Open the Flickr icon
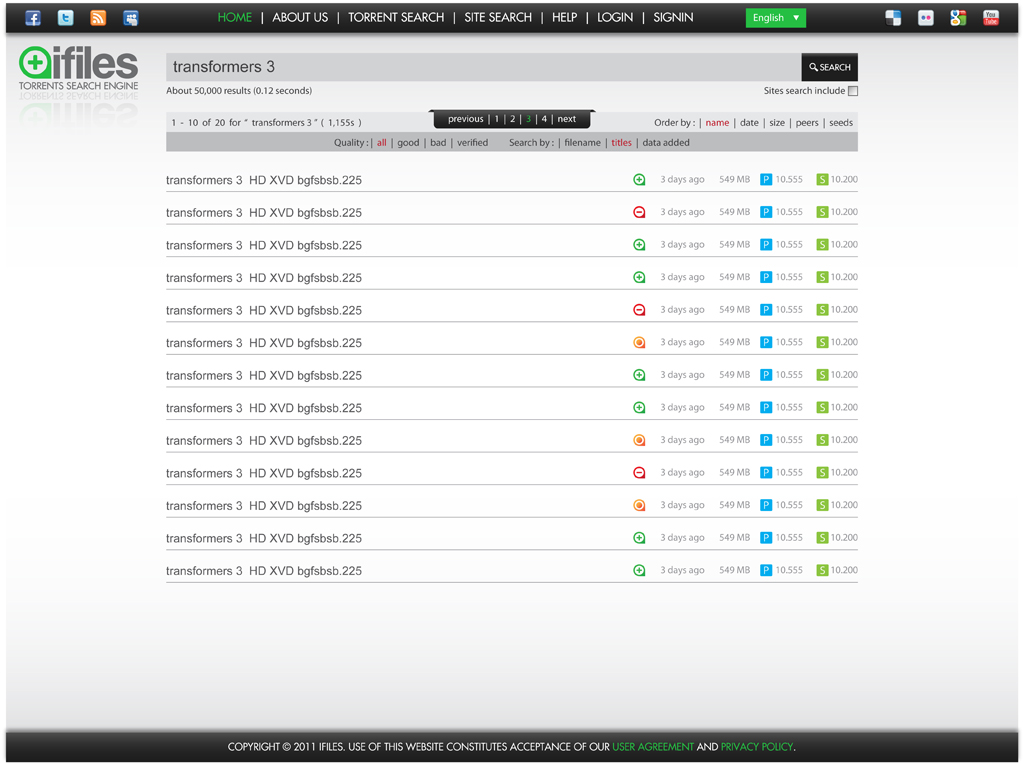 coord(926,18)
